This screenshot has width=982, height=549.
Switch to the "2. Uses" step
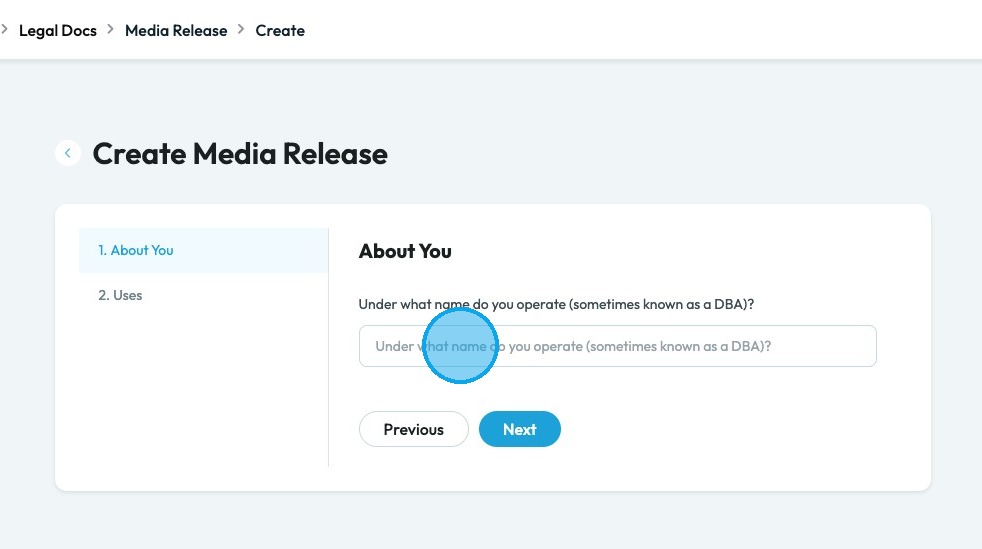click(120, 295)
